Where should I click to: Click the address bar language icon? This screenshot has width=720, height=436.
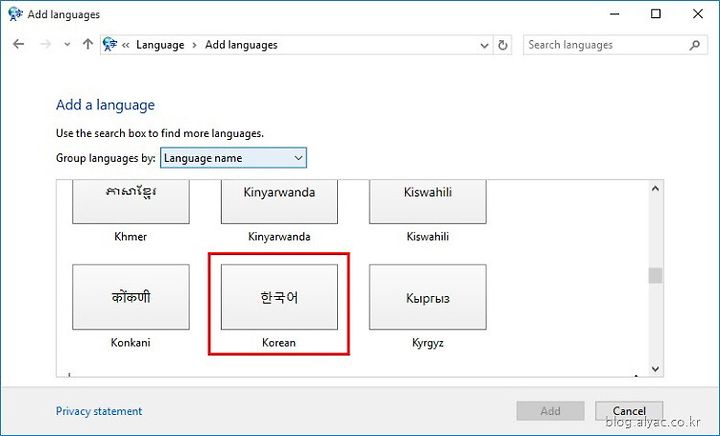click(110, 45)
